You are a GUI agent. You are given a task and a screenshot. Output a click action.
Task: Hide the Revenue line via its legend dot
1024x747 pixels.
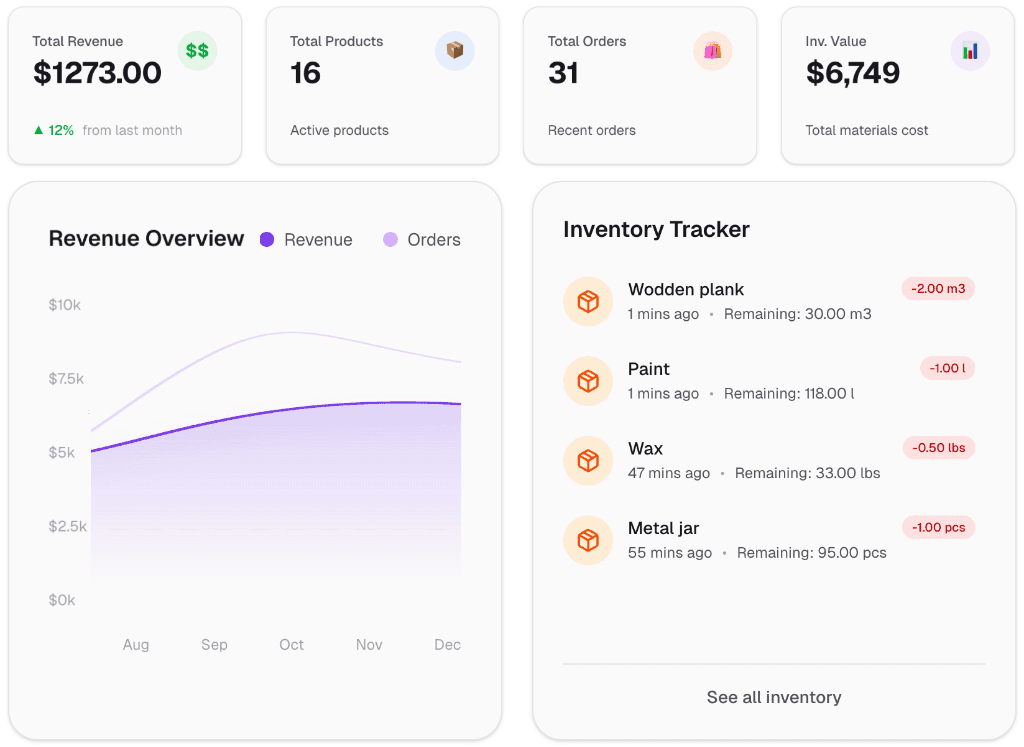click(x=266, y=240)
